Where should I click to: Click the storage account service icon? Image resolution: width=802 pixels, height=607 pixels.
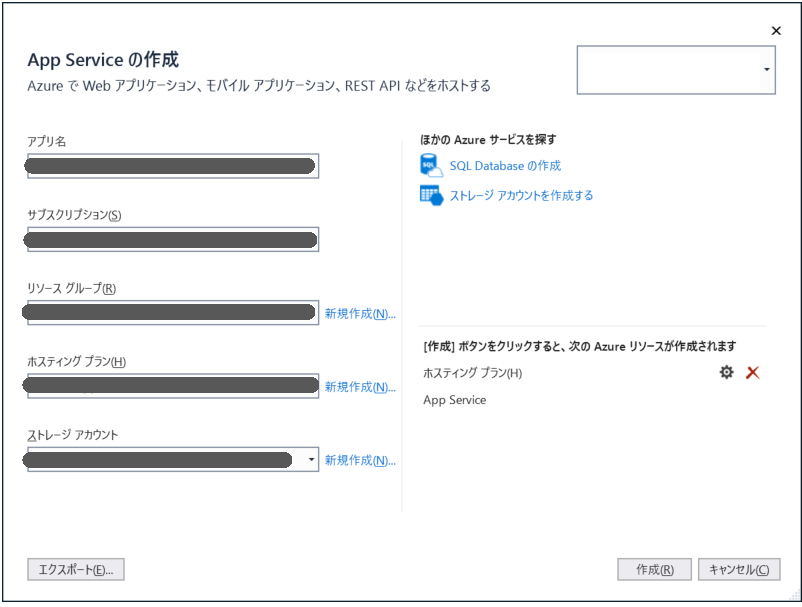click(430, 195)
